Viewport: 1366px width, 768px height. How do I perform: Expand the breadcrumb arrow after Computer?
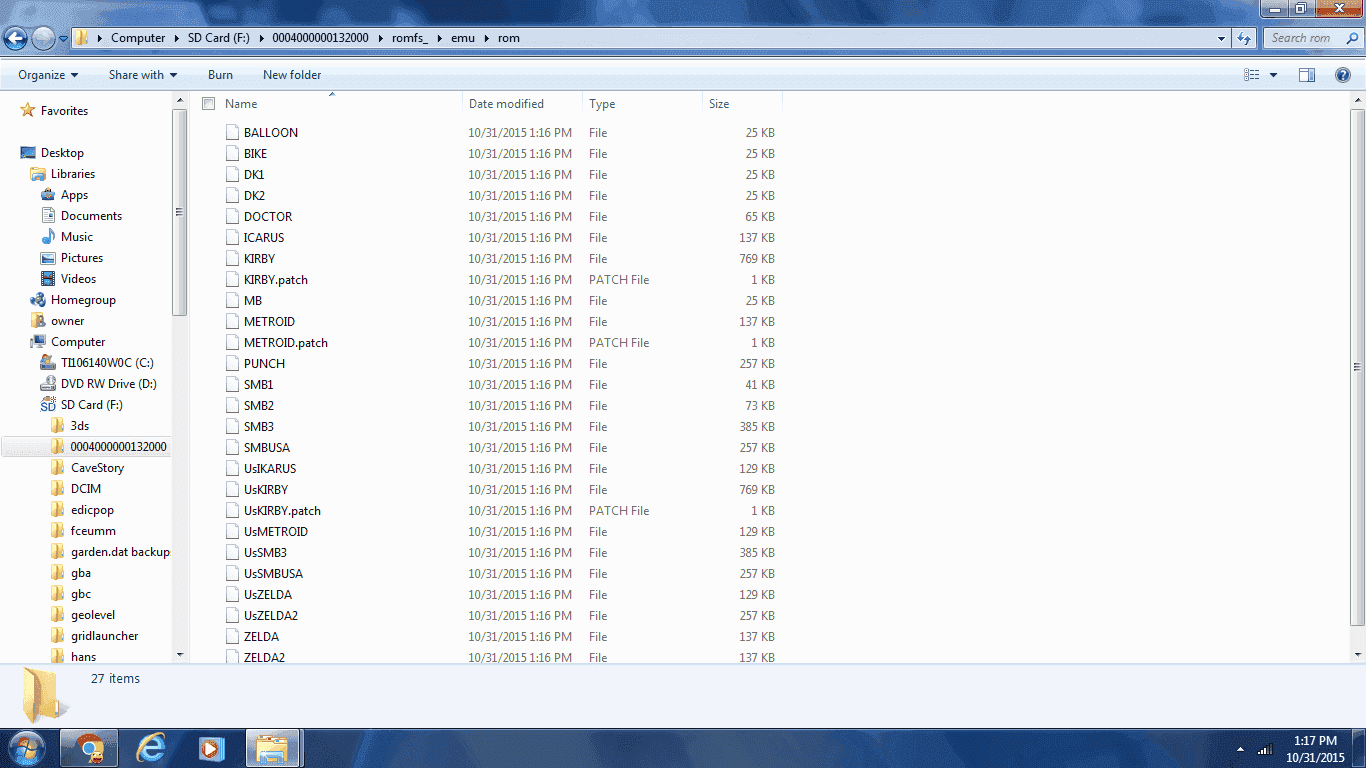click(x=176, y=38)
